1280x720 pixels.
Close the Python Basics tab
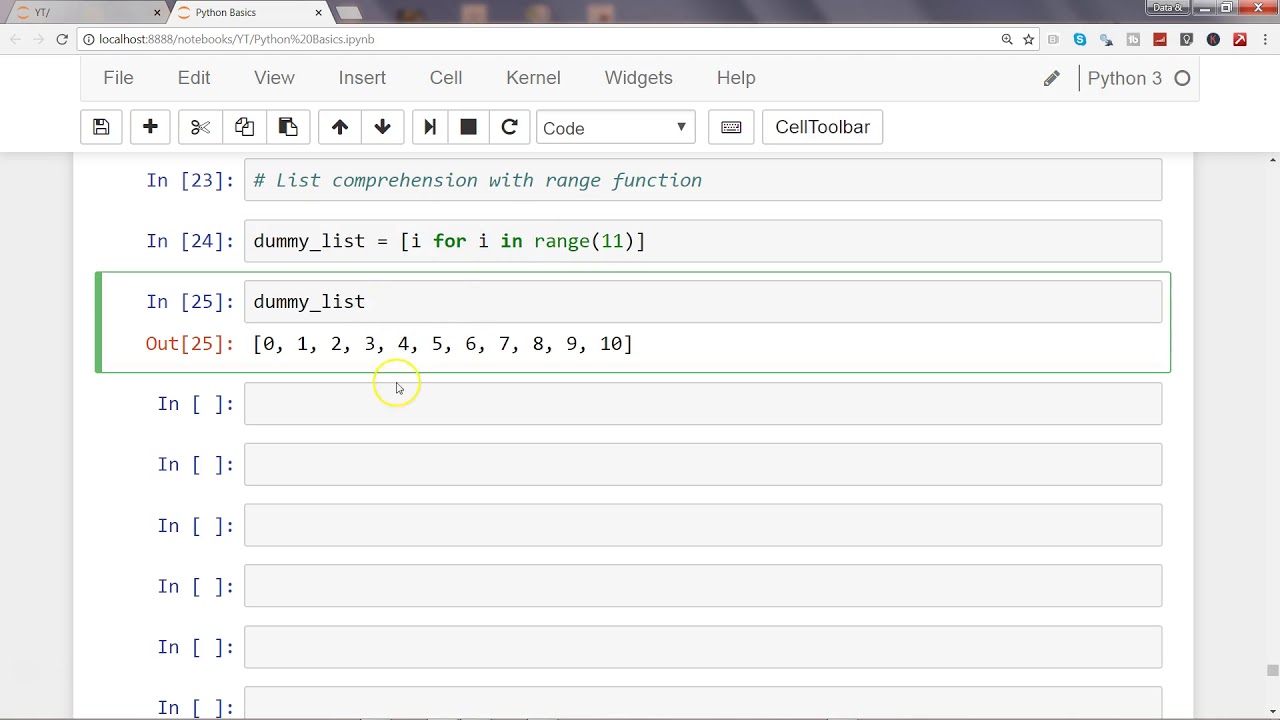(x=319, y=12)
